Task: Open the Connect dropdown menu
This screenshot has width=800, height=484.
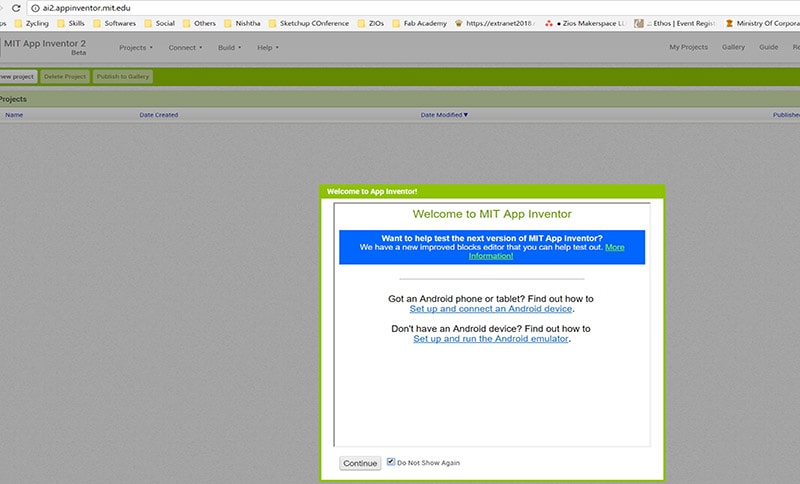Action: click(185, 47)
